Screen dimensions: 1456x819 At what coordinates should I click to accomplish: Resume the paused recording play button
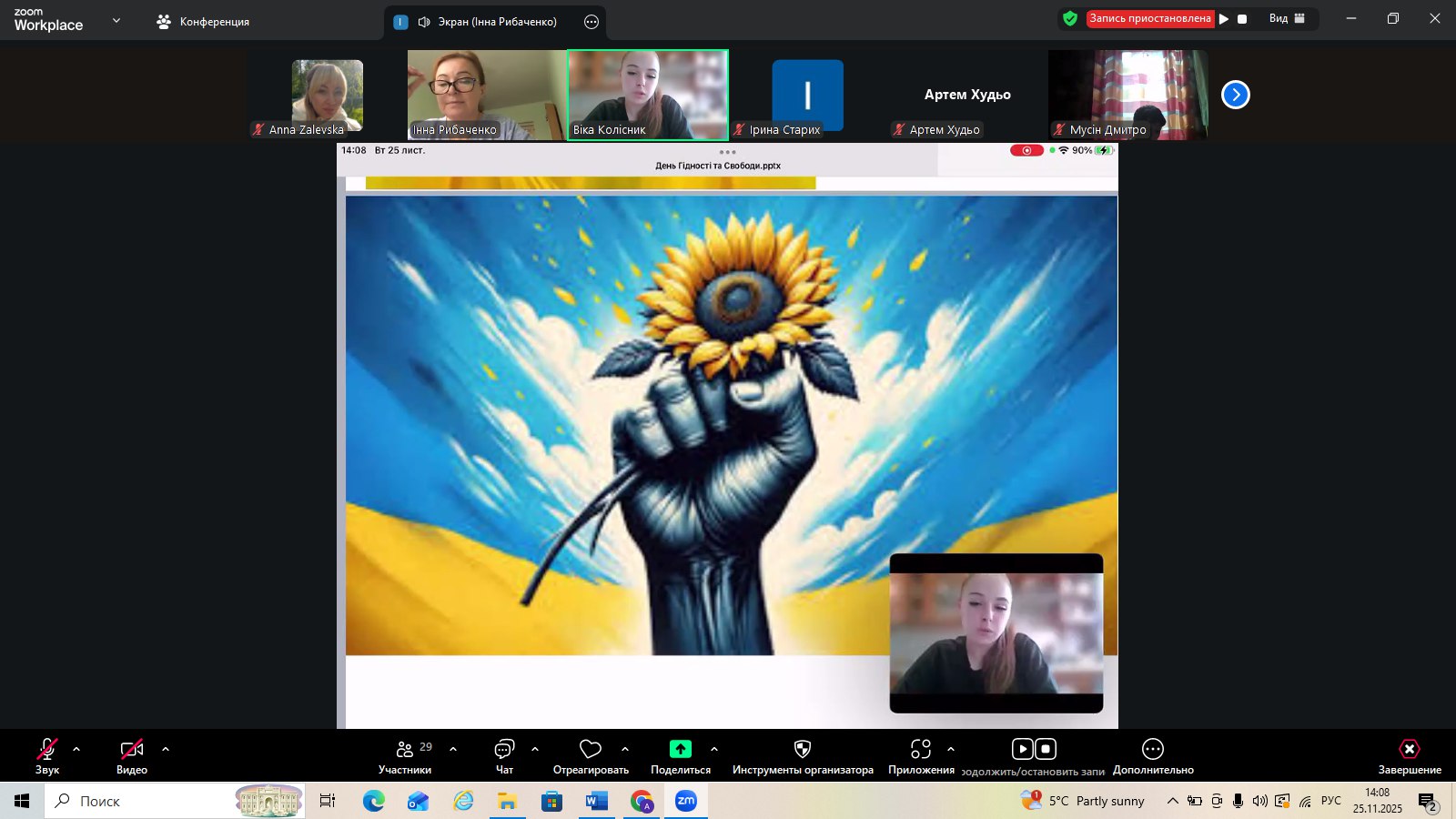[x=1224, y=18]
